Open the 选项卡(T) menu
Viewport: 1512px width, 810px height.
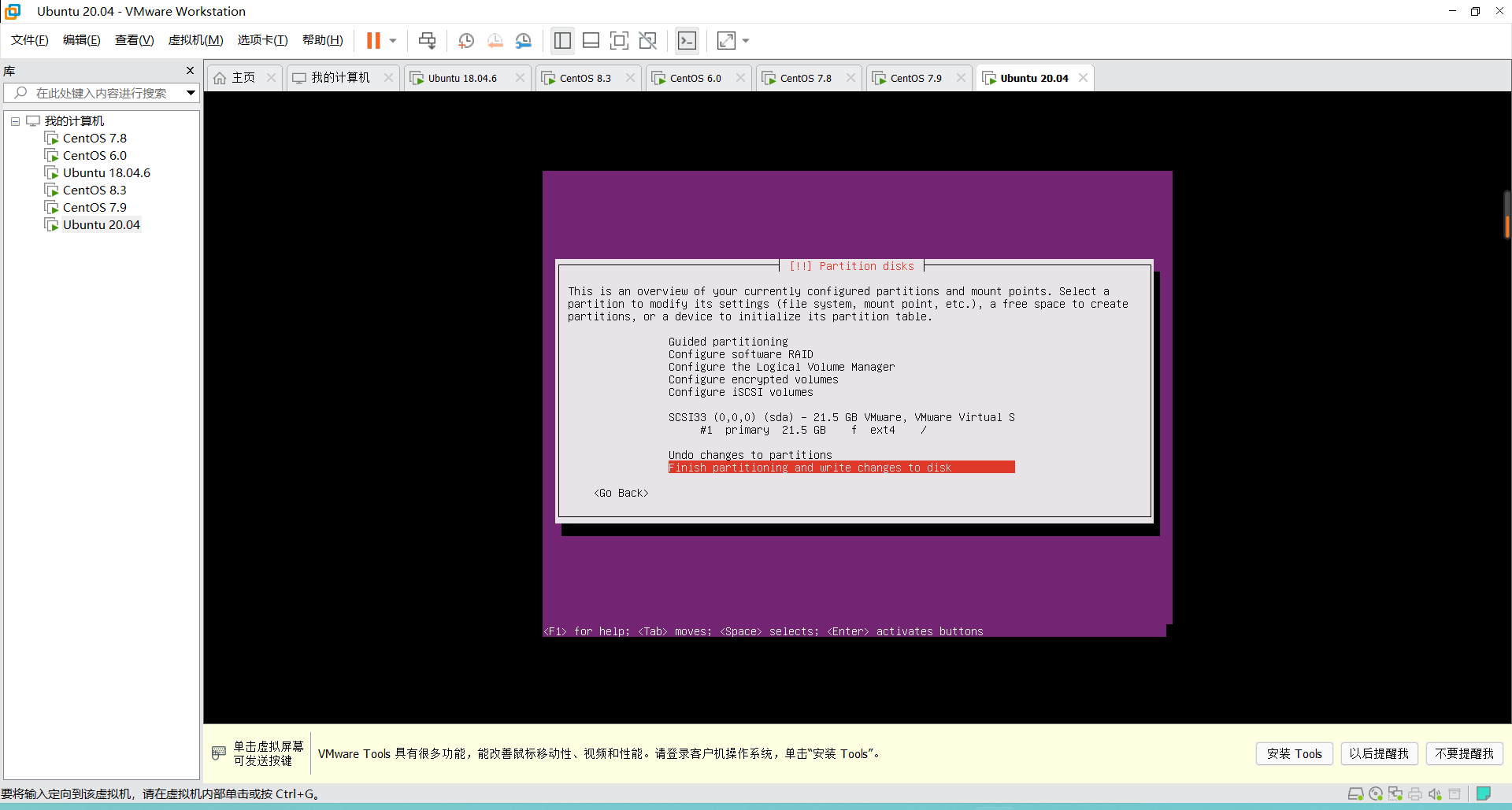click(263, 40)
